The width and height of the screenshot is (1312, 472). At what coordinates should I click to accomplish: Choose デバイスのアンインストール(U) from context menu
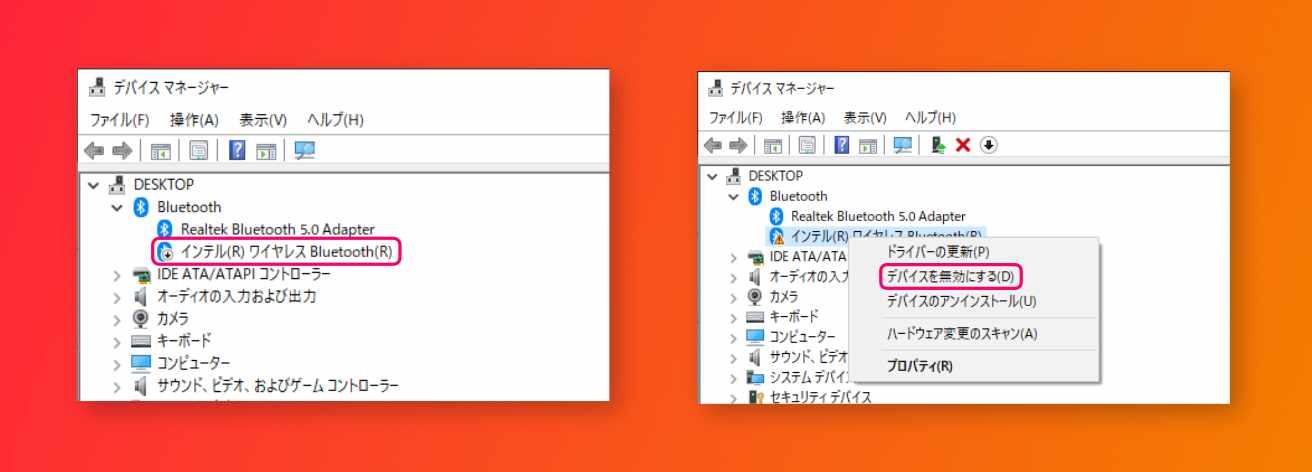pyautogui.click(x=975, y=301)
